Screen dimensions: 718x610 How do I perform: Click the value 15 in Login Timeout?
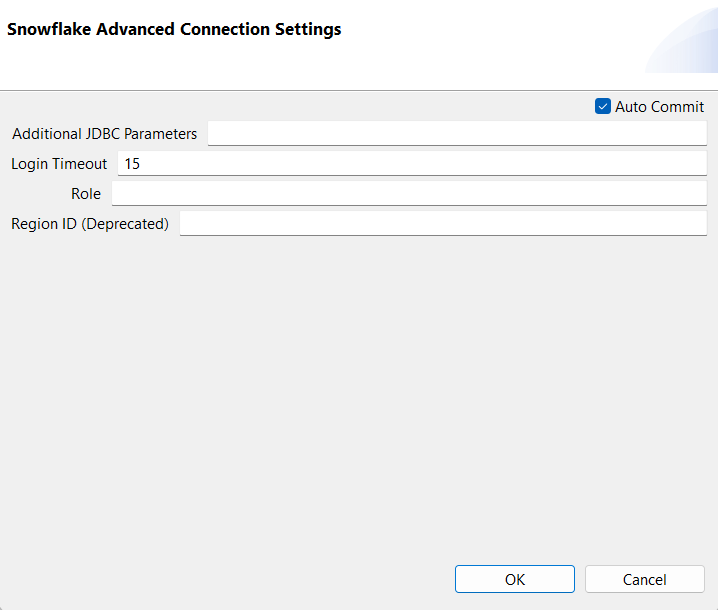[x=132, y=164]
